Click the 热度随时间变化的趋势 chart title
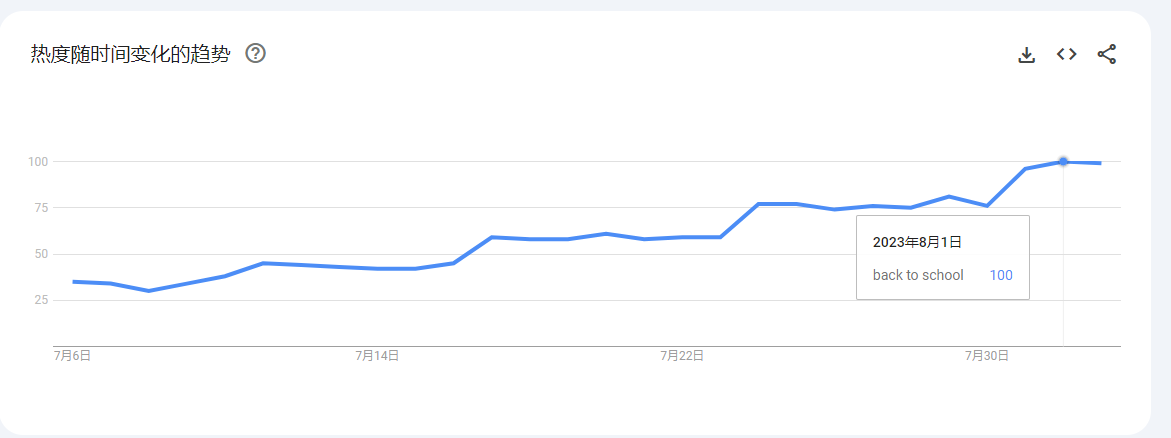Screen dimensions: 1171x438 [130, 54]
